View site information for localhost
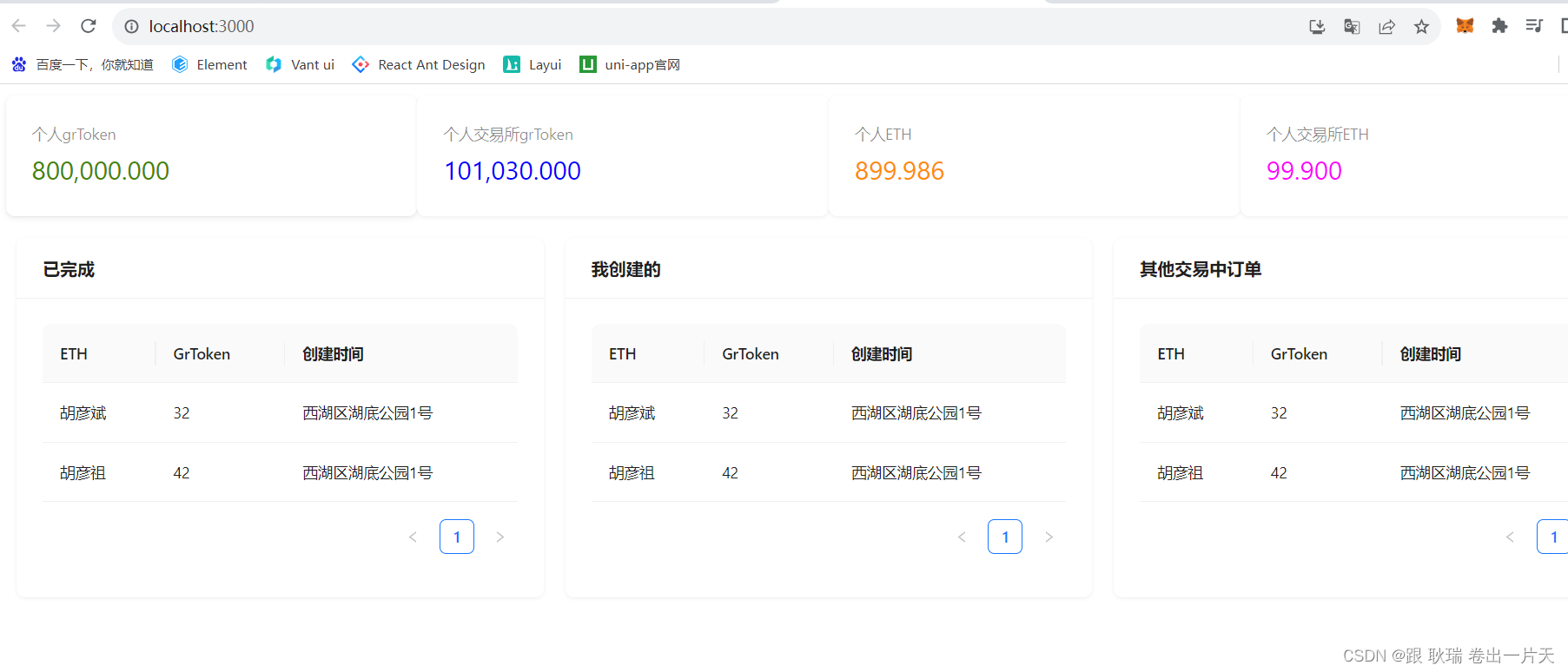The height and width of the screenshot is (672, 1568). (132, 27)
